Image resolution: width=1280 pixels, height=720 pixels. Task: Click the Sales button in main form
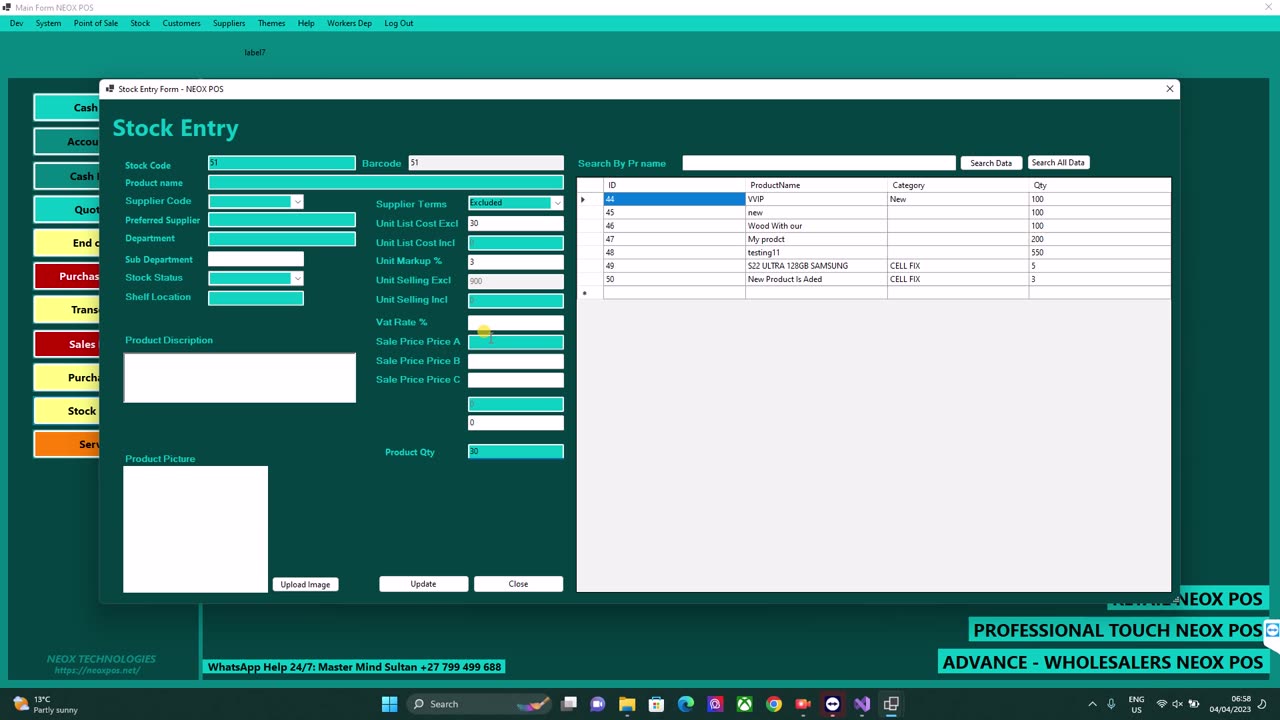click(66, 344)
